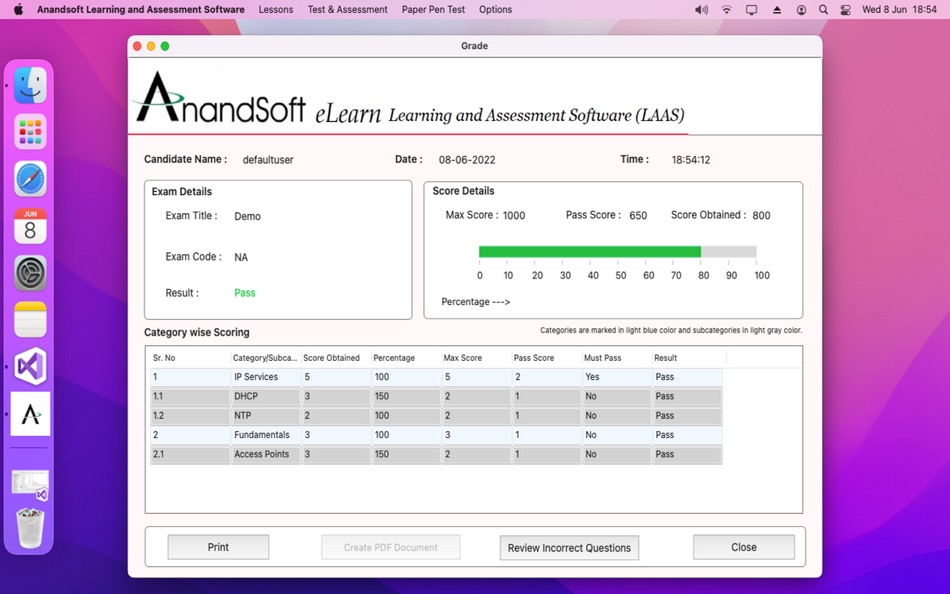This screenshot has height=594, width=950.
Task: Minimize Grade window with yellow button
Action: pos(151,46)
